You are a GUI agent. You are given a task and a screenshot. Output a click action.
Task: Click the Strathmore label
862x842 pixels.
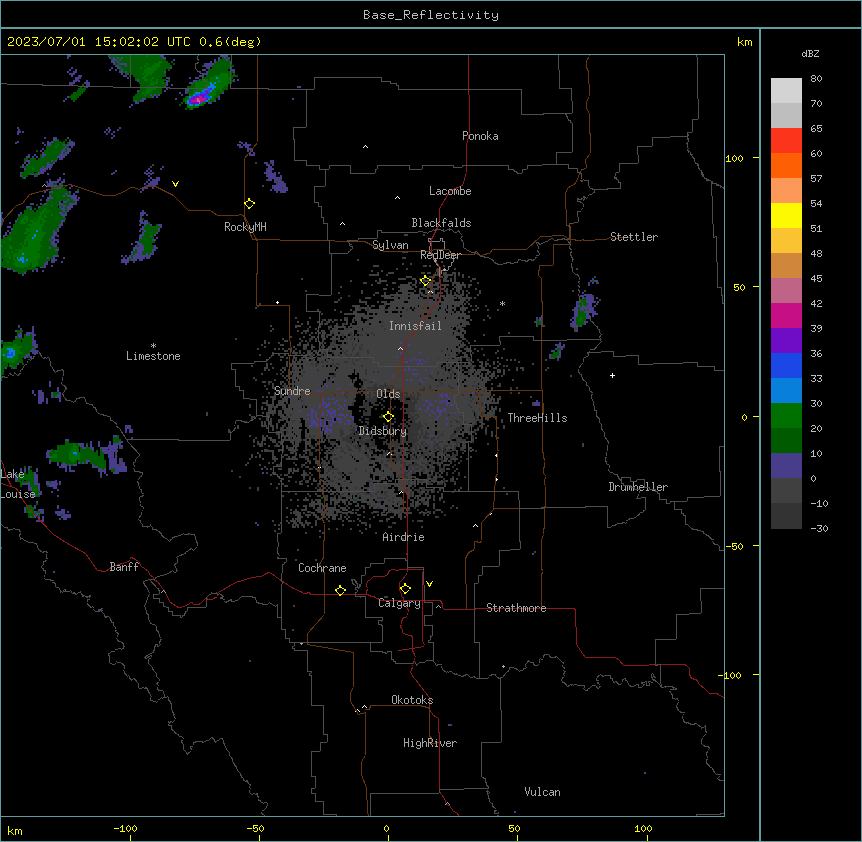click(x=516, y=608)
